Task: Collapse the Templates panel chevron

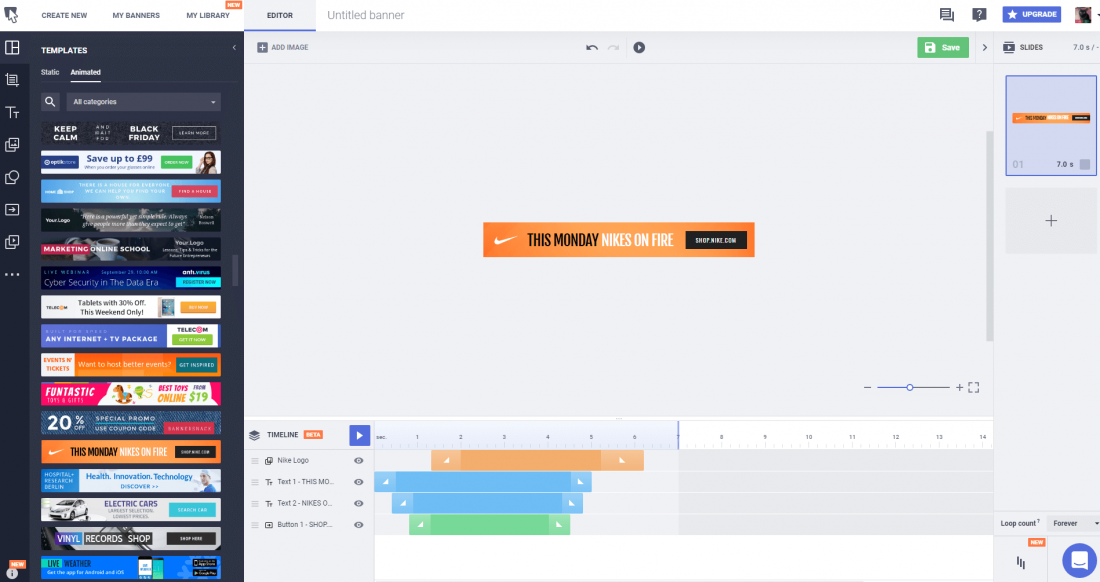Action: [234, 48]
